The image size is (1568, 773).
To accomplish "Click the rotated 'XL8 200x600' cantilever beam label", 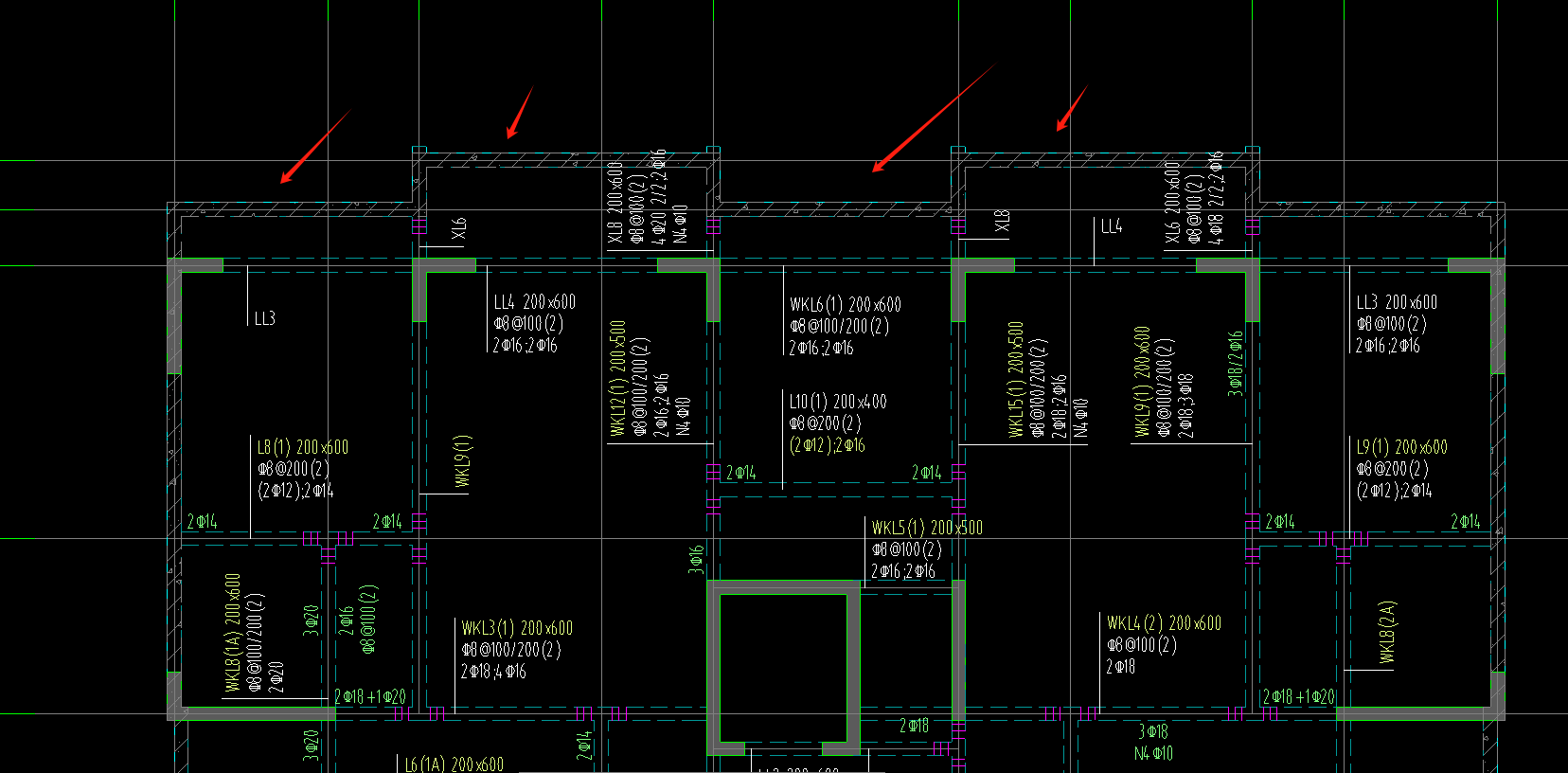I will point(615,203).
